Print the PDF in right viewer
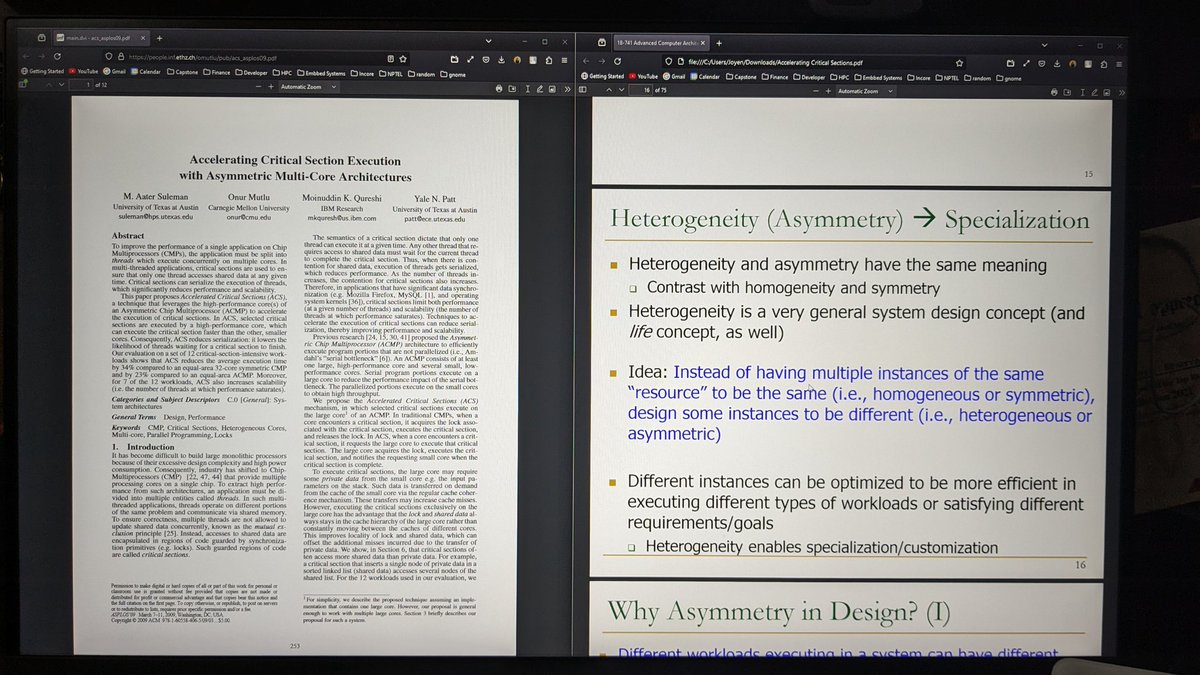 pyautogui.click(x=1053, y=92)
